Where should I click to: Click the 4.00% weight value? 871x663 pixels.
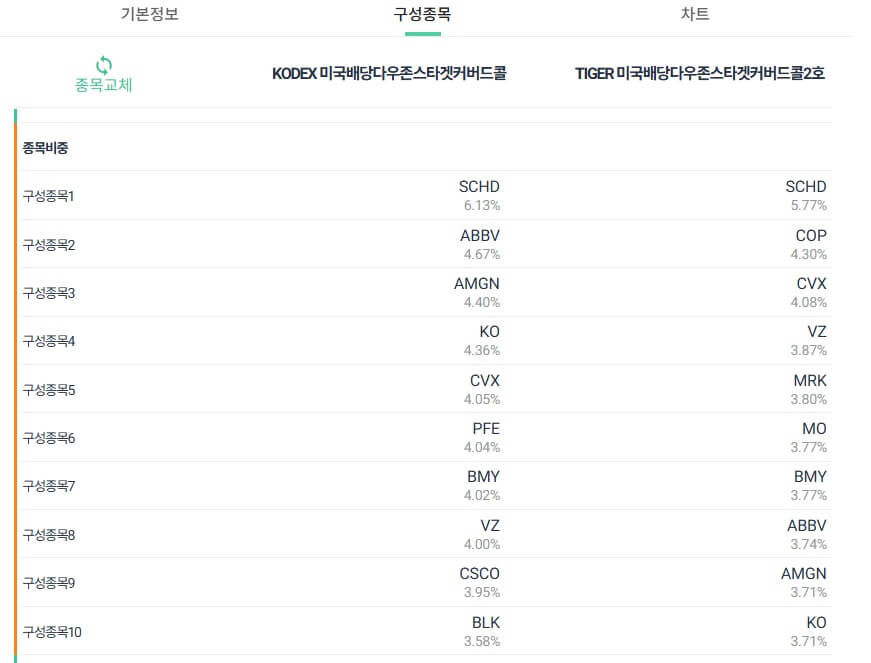coord(482,544)
